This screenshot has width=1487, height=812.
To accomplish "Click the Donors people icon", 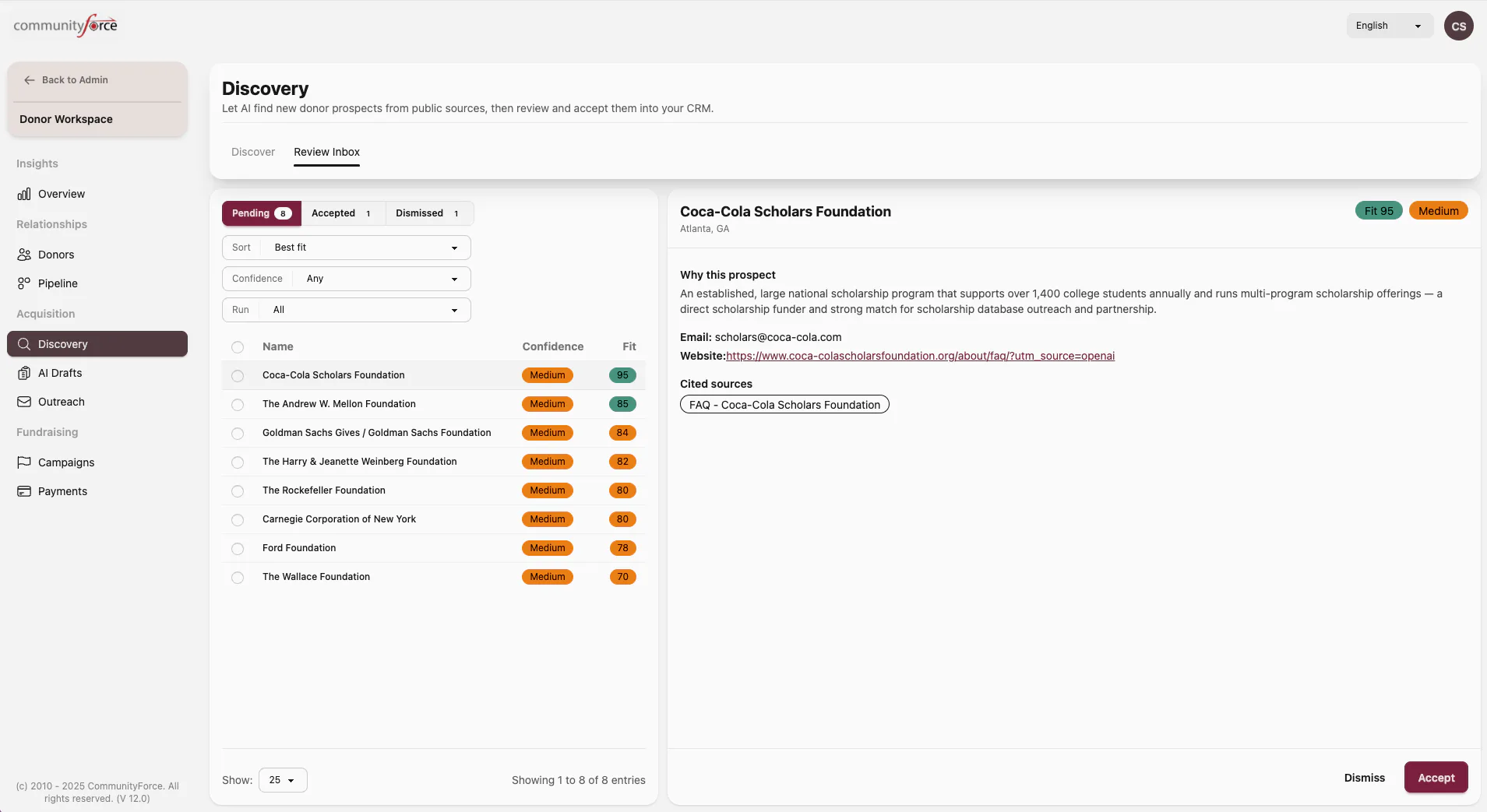I will (x=24, y=255).
